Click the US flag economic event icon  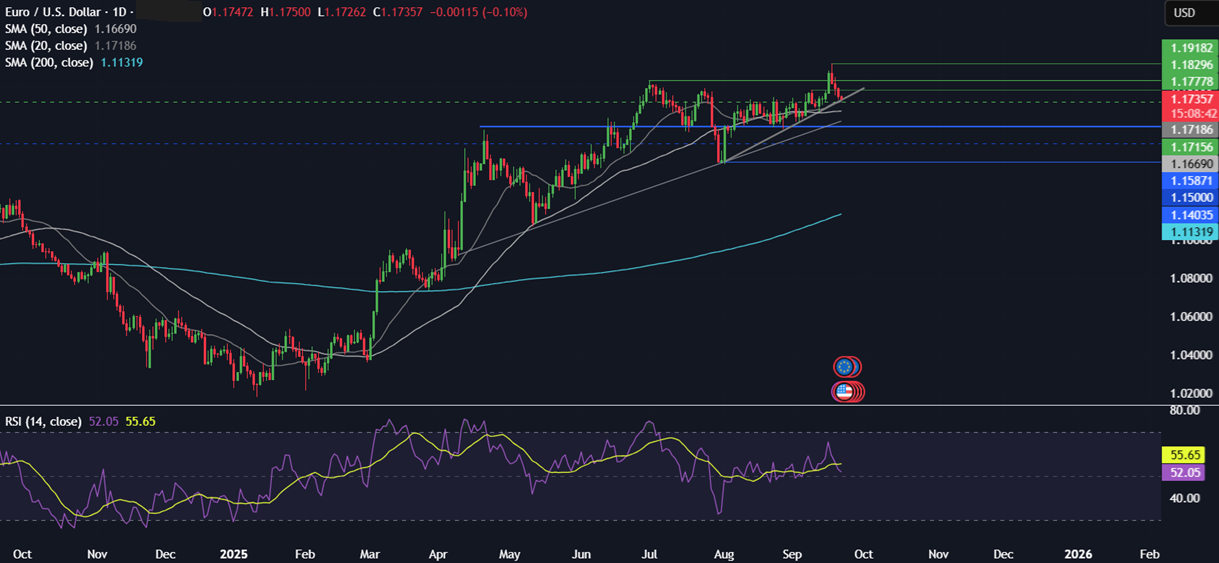coord(846,392)
